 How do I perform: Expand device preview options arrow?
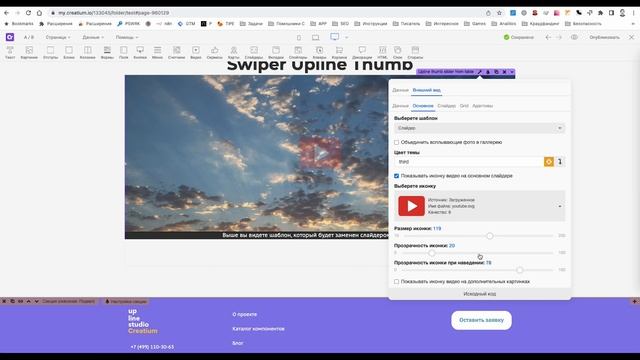(347, 38)
